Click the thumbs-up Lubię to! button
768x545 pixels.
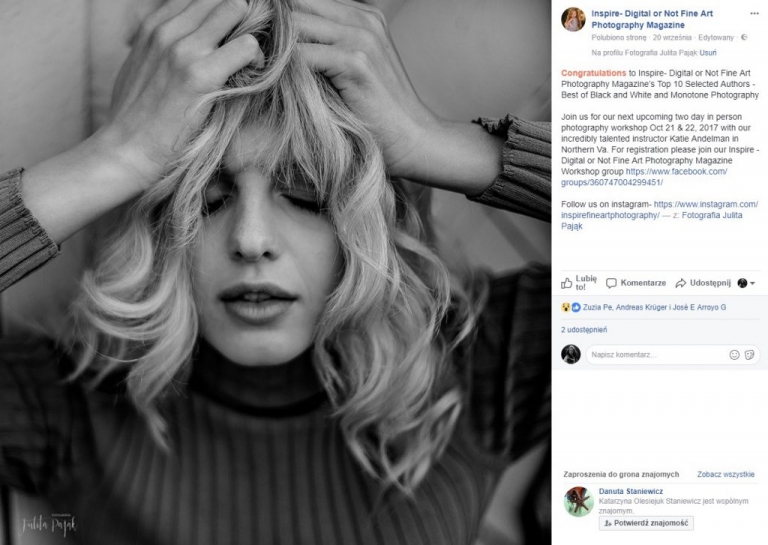coord(579,283)
